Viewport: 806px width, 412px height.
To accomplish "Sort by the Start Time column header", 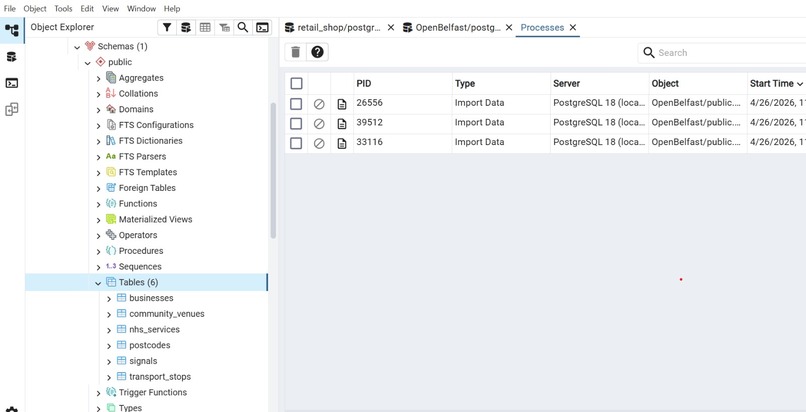I will point(776,84).
